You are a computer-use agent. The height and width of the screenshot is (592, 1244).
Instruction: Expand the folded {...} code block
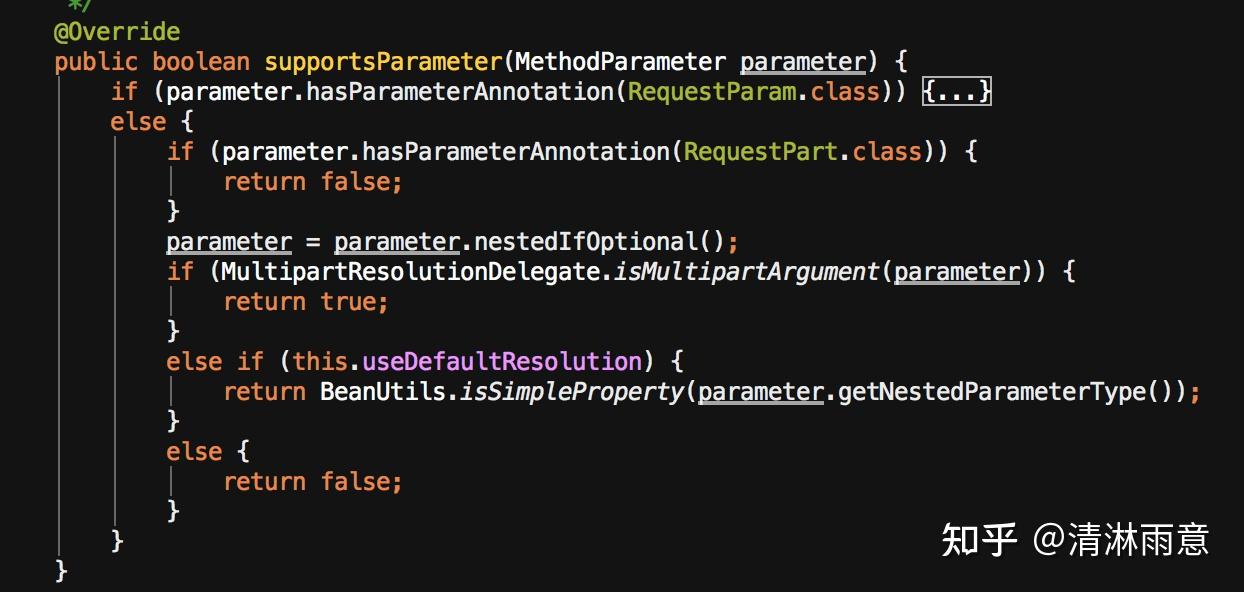(x=957, y=92)
